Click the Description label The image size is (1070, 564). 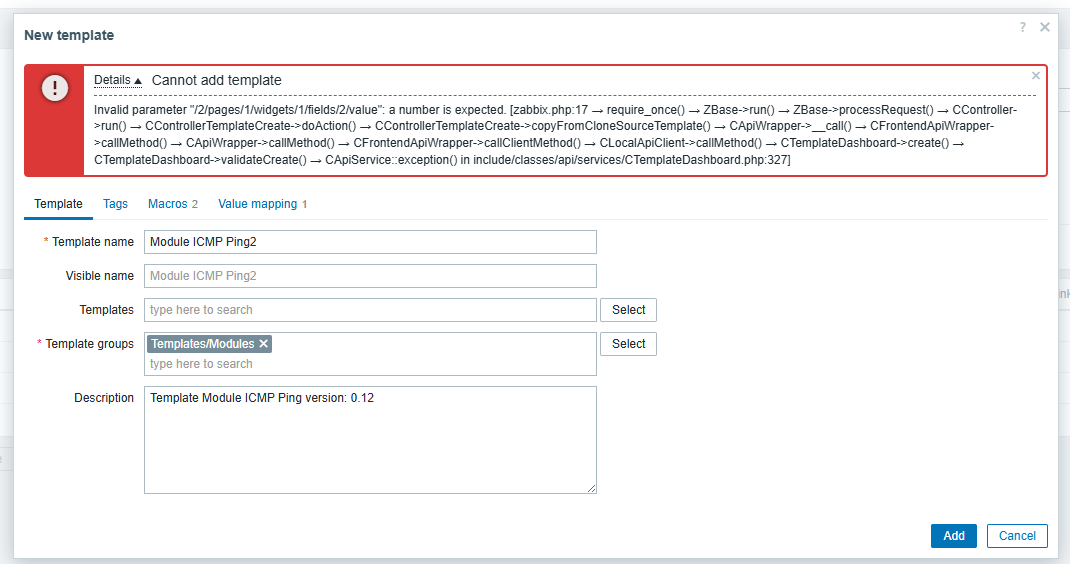[104, 397]
